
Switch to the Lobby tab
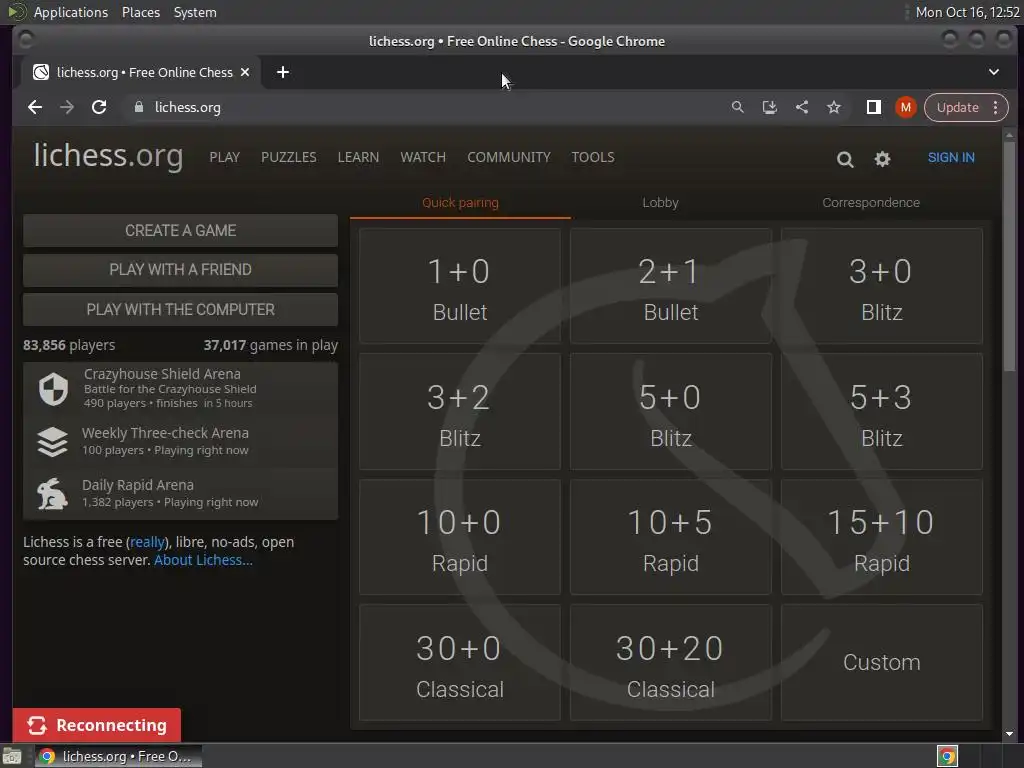(x=660, y=203)
